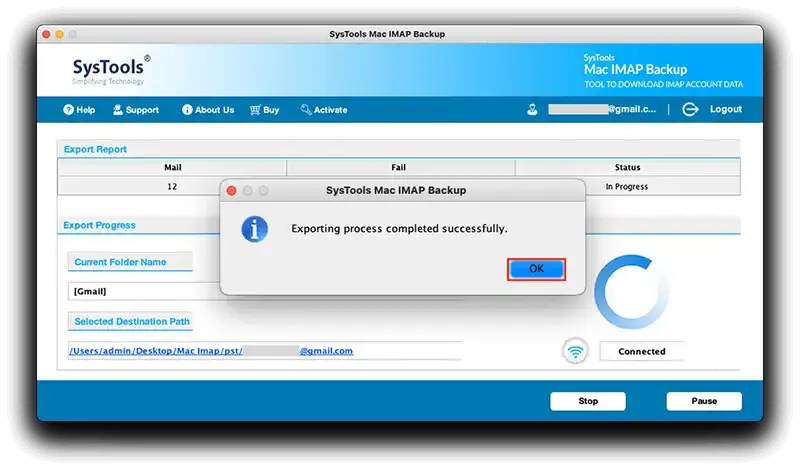800x470 pixels.
Task: Click the Support person icon
Action: (x=118, y=110)
